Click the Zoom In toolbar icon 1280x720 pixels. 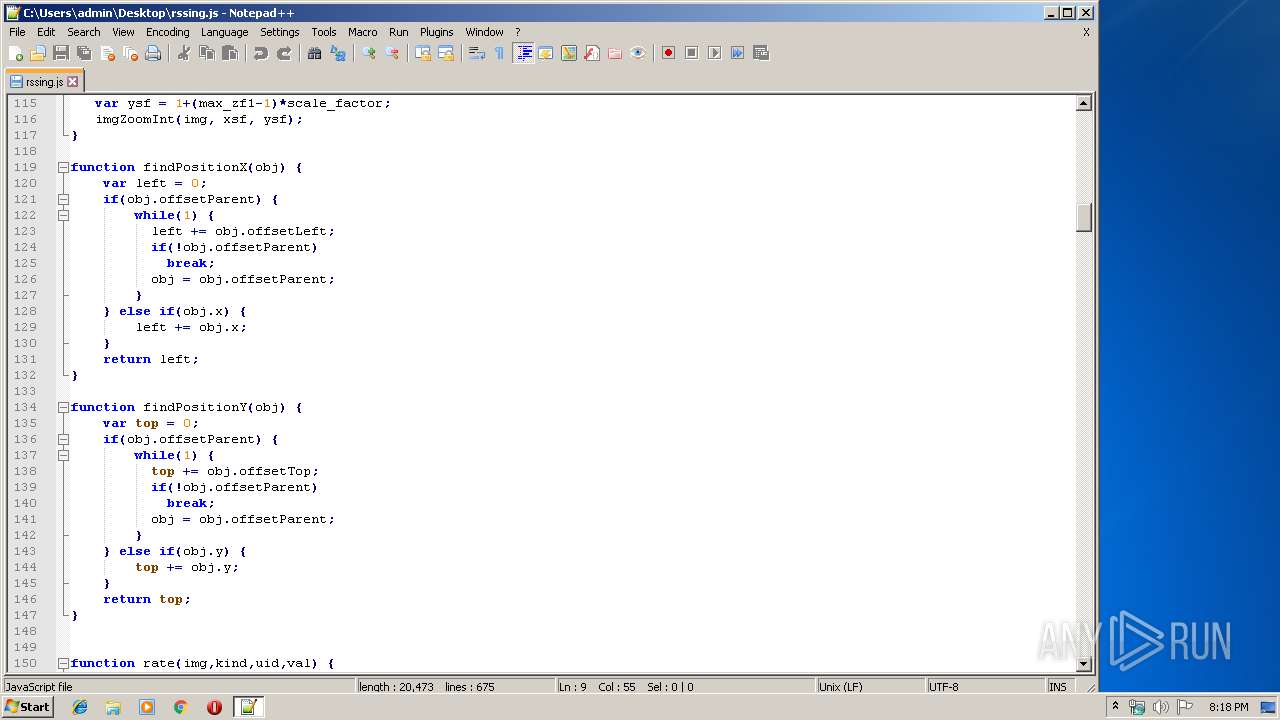(369, 53)
